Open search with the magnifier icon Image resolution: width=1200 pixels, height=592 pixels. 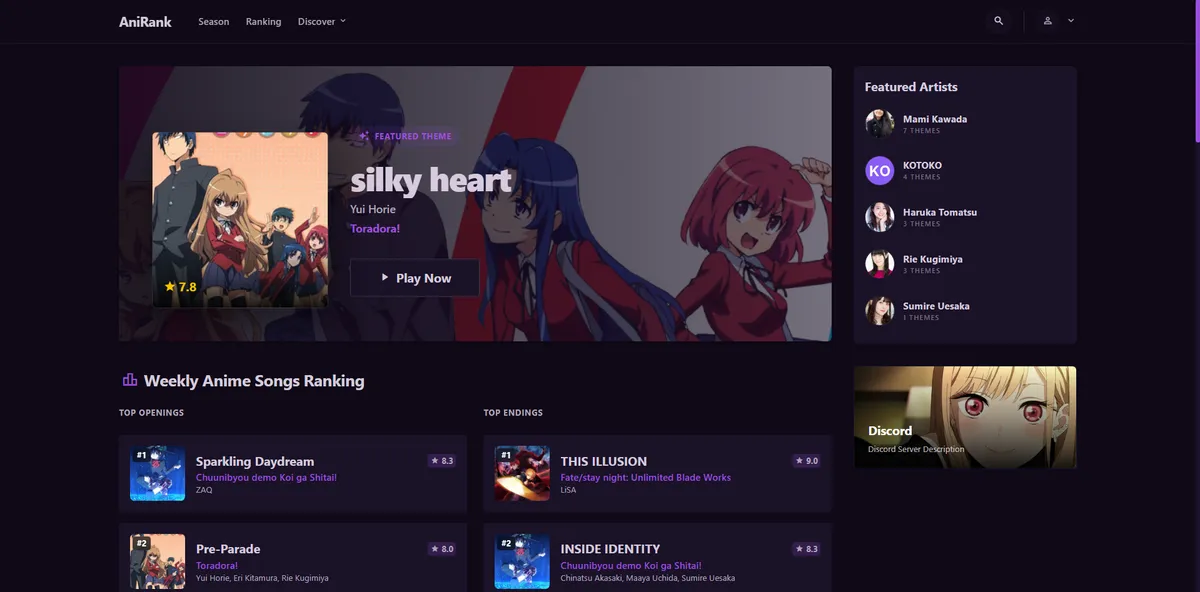[998, 21]
